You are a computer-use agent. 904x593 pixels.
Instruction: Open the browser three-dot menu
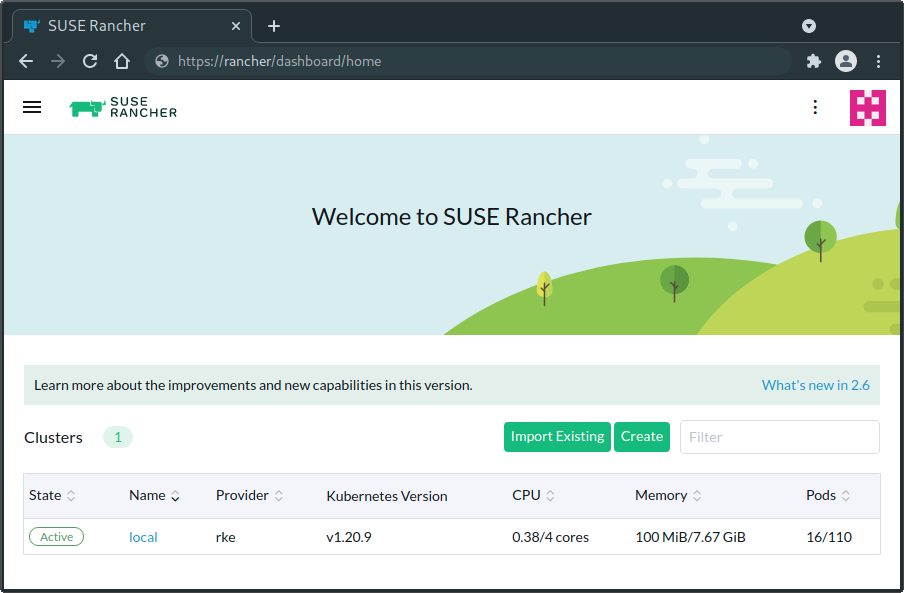(x=878, y=61)
